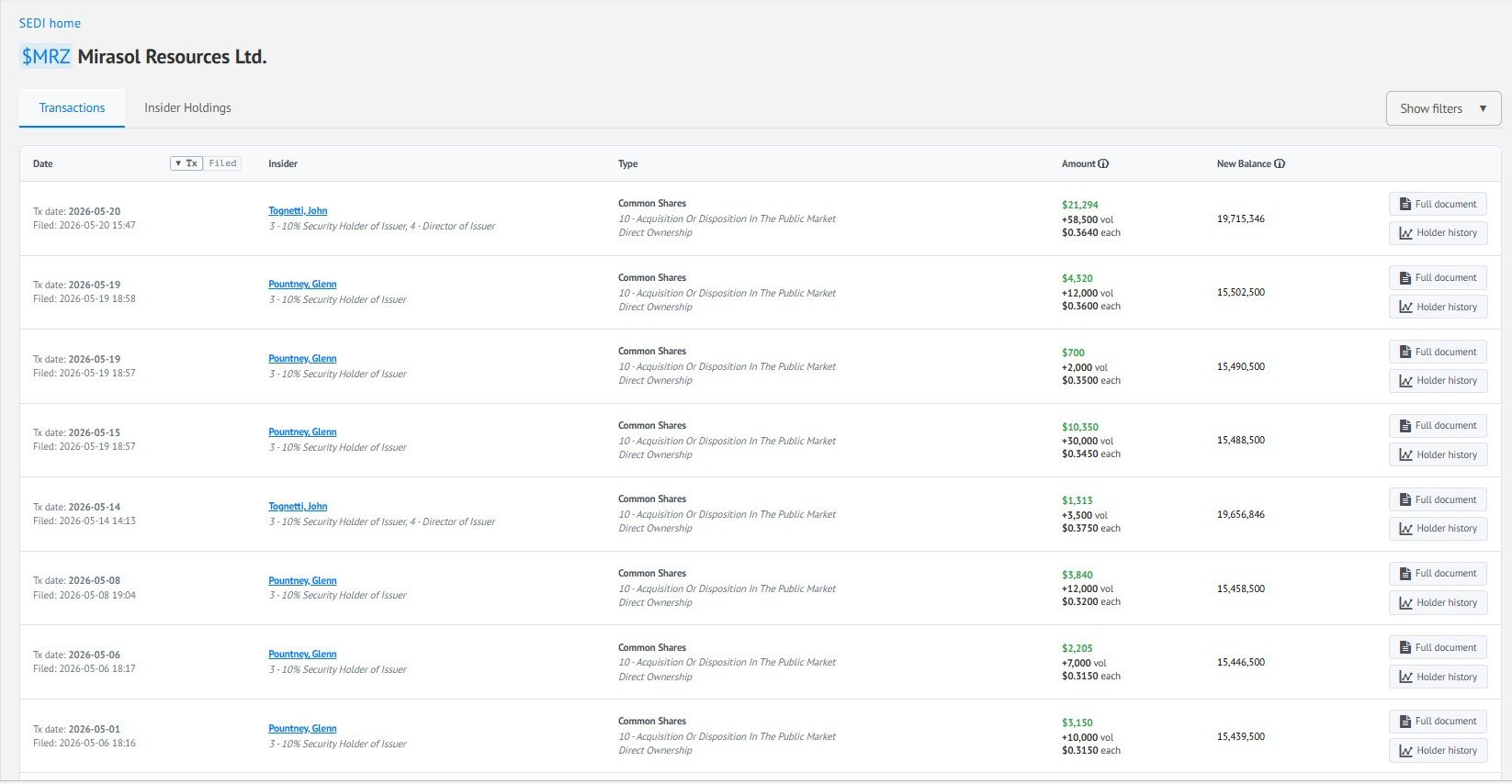The width and height of the screenshot is (1512, 784).
Task: Switch date sorting to Filed
Action: [222, 163]
